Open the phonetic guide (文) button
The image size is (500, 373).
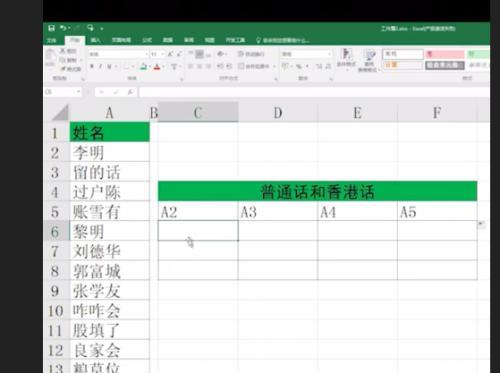pos(174,67)
